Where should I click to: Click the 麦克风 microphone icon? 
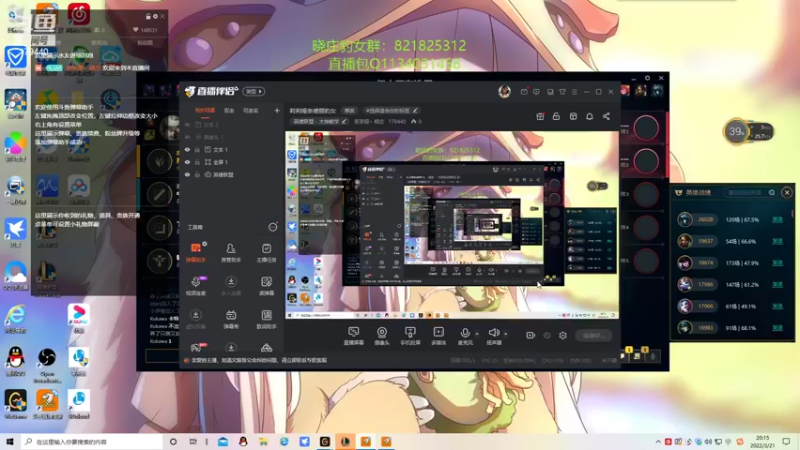point(465,333)
